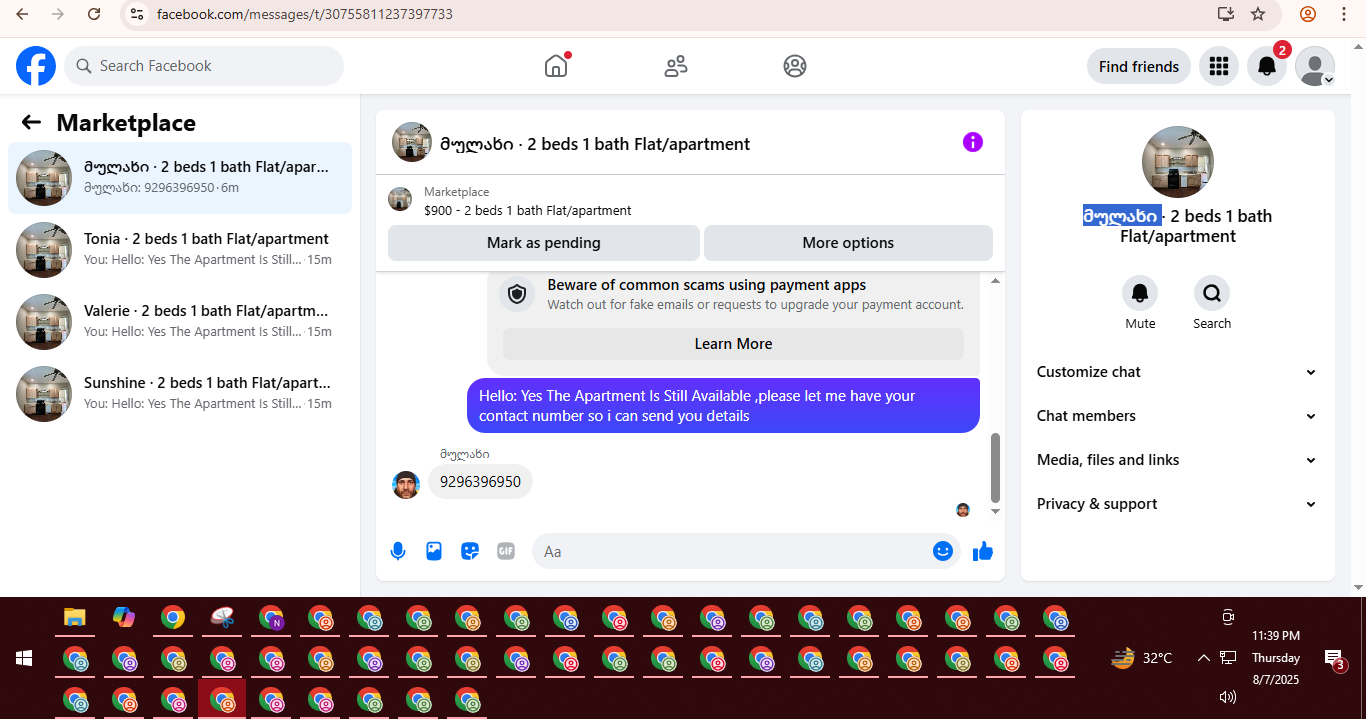
Task: Click the sender avatar beside 9296396950
Action: [405, 485]
